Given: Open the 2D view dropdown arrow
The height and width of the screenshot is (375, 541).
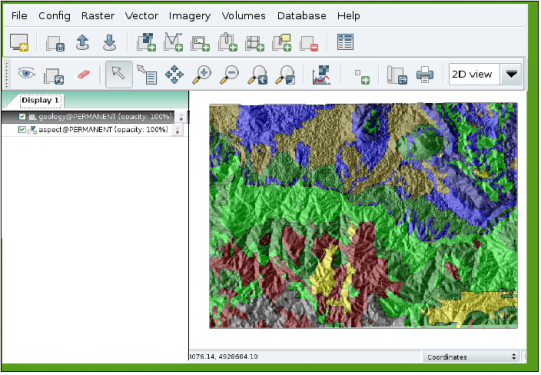Looking at the screenshot, I should [x=511, y=74].
